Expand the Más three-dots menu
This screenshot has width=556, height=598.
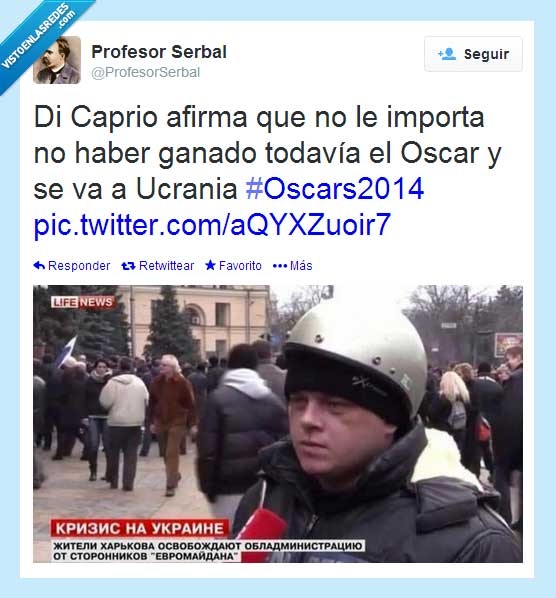click(x=280, y=266)
